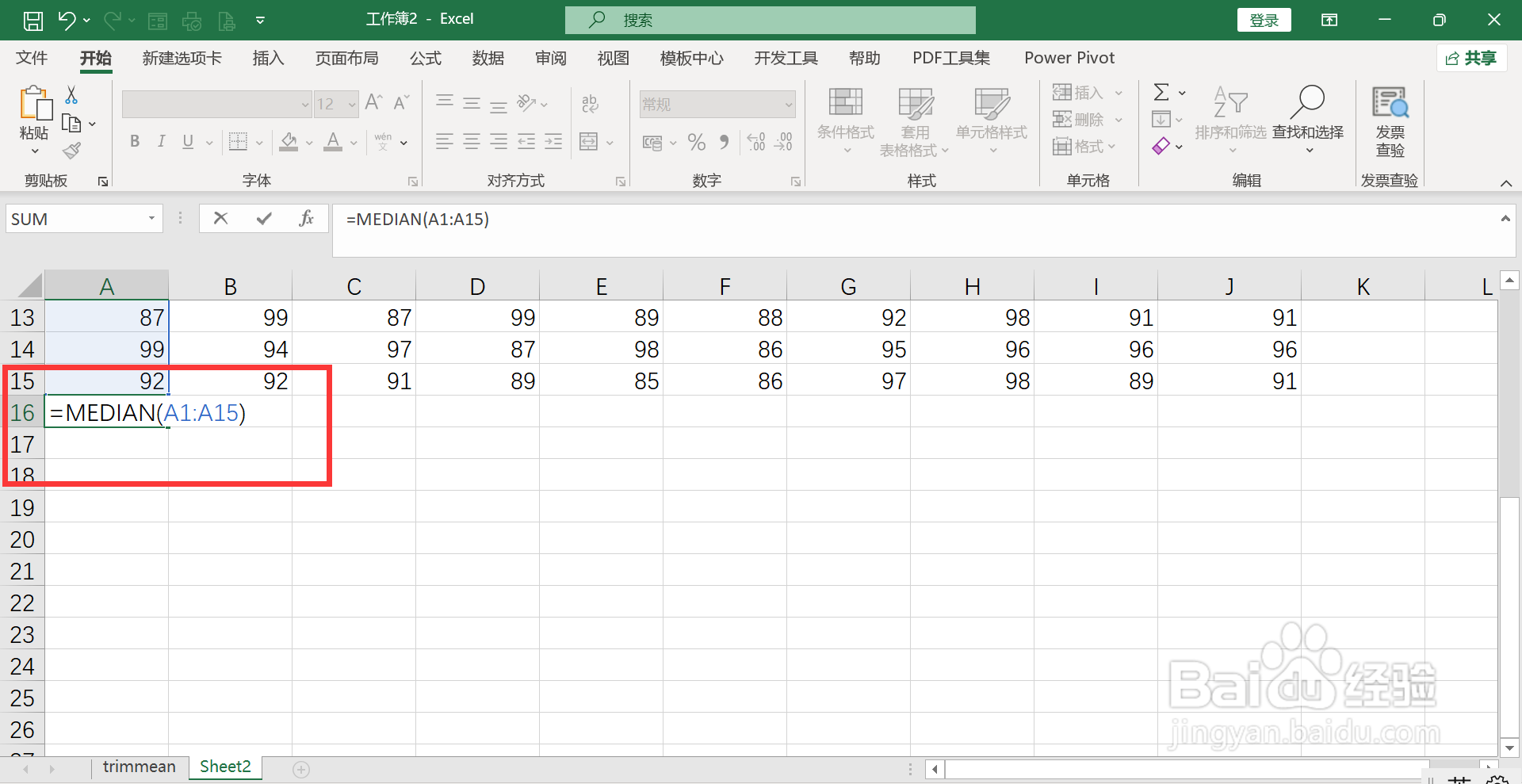Toggle Bold formatting
This screenshot has height=784, width=1522.
click(x=135, y=142)
